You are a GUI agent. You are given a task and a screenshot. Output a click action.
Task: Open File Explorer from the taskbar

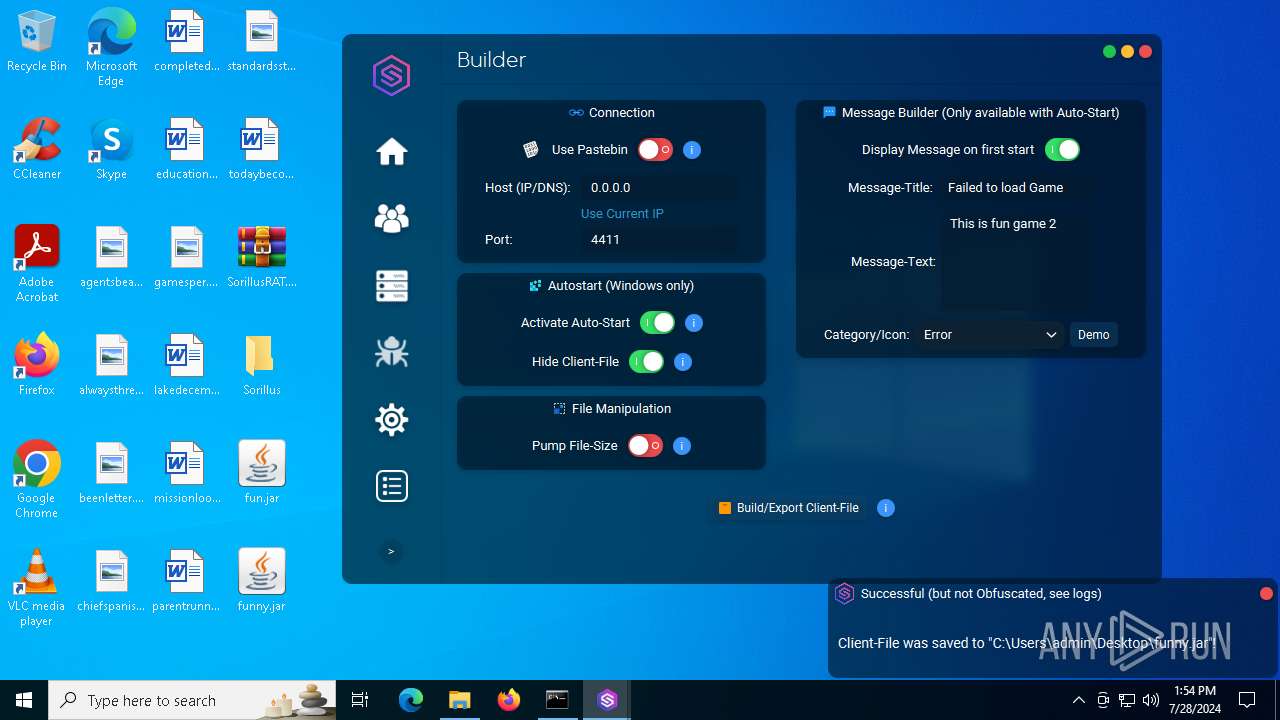point(459,700)
